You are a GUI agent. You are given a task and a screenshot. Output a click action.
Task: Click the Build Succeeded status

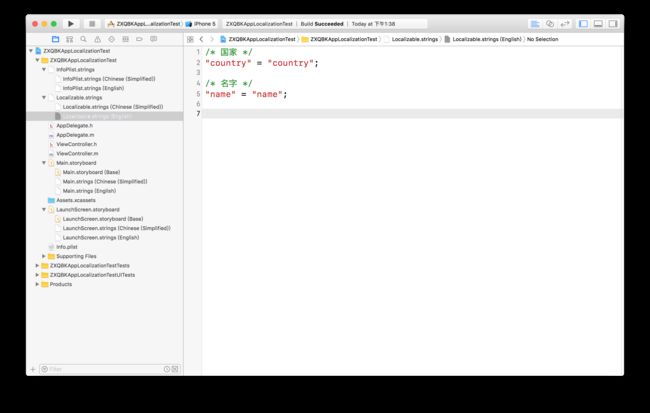click(322, 24)
